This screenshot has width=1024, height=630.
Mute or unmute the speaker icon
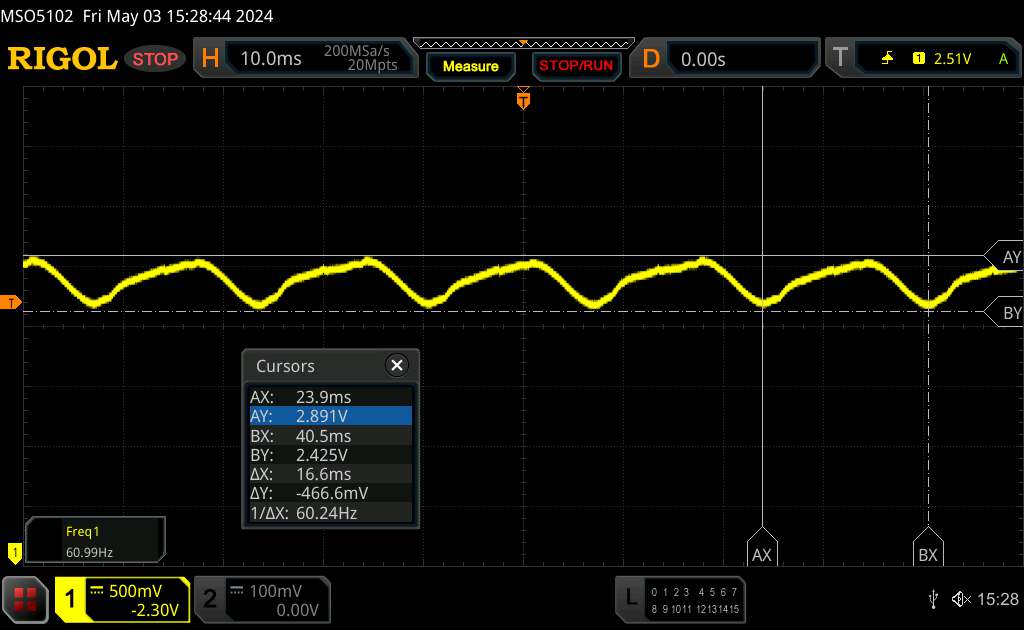(x=961, y=599)
